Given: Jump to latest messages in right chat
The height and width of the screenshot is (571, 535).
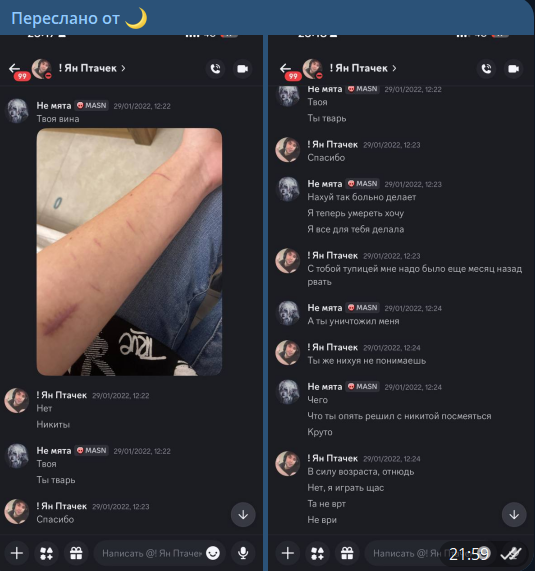Looking at the screenshot, I should (514, 515).
